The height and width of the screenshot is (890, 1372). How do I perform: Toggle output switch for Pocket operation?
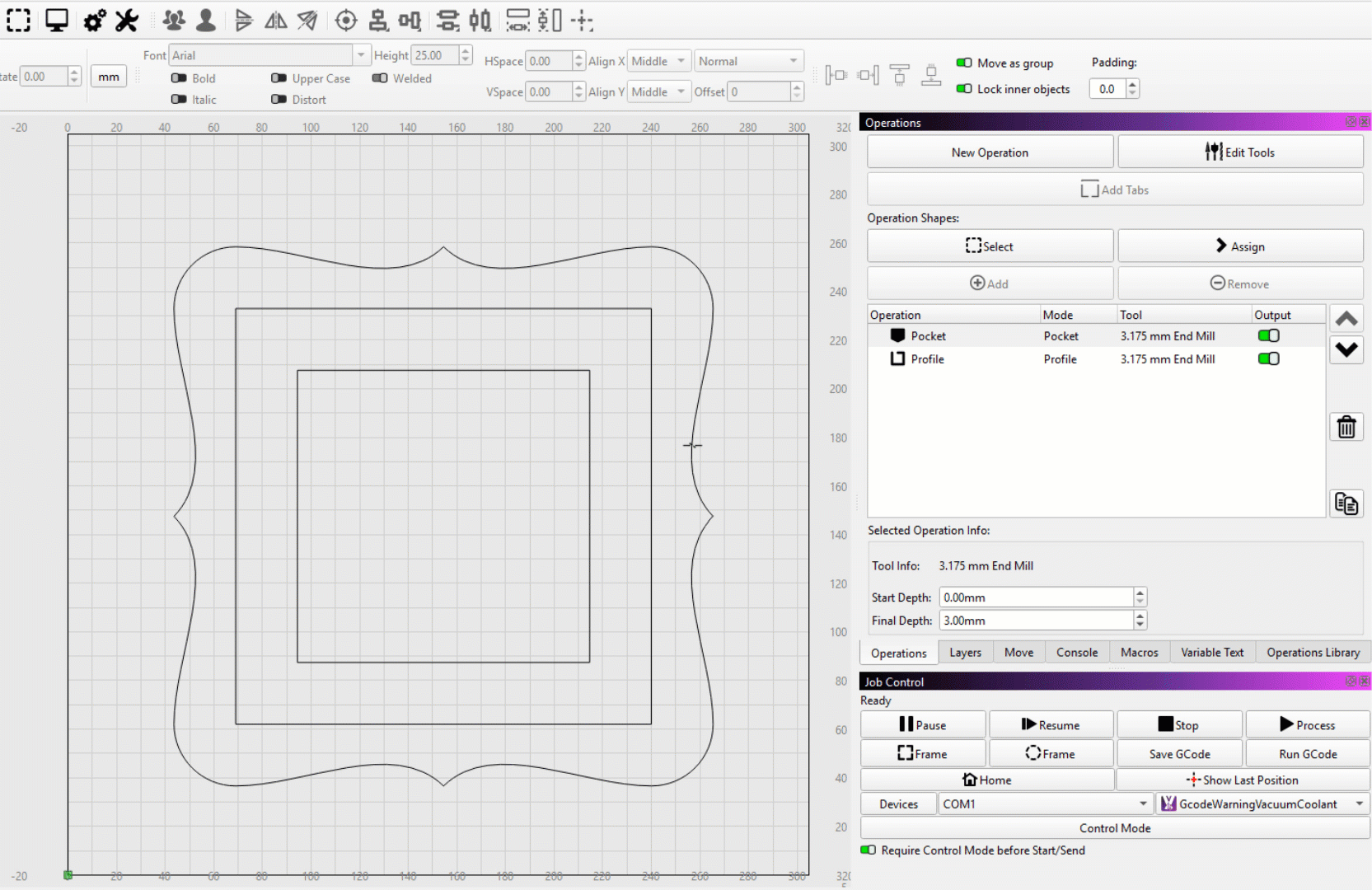(1268, 335)
